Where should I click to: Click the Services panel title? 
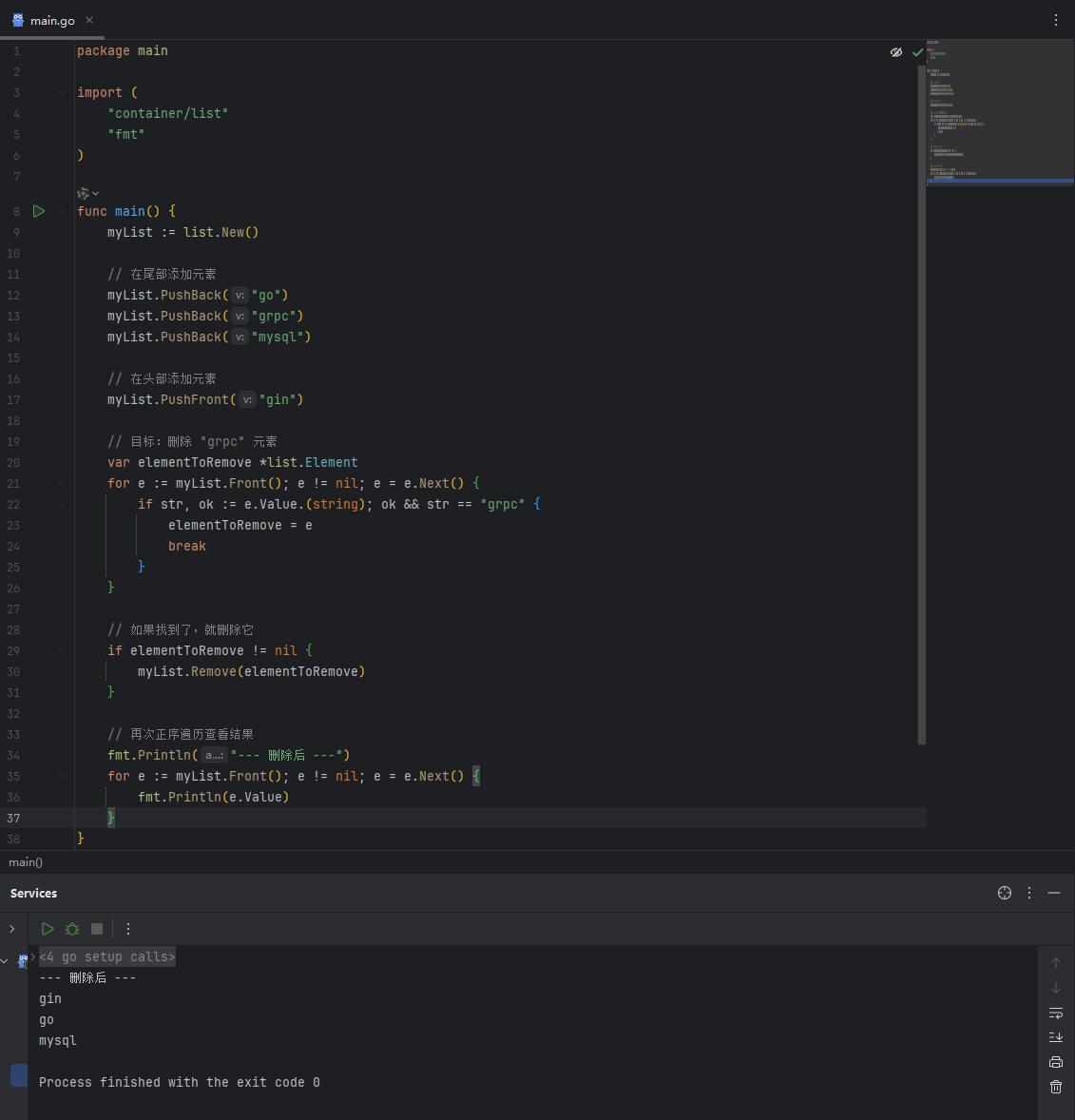pos(33,893)
